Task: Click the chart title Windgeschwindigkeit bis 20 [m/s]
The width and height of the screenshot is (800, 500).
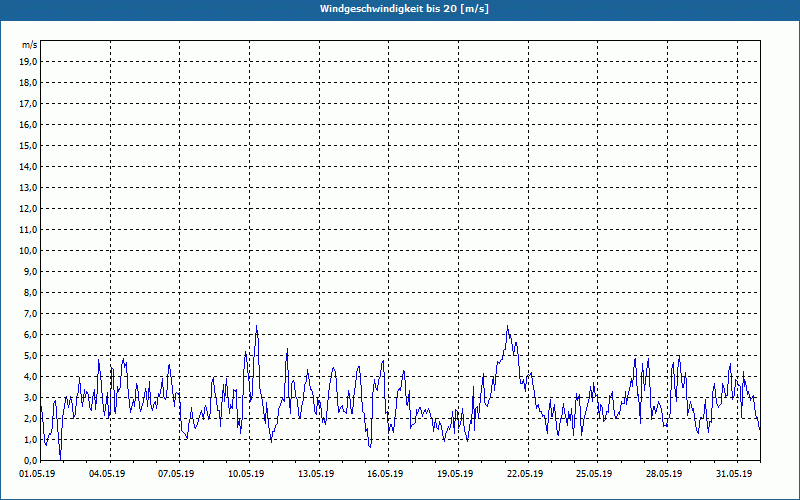Action: click(x=404, y=9)
